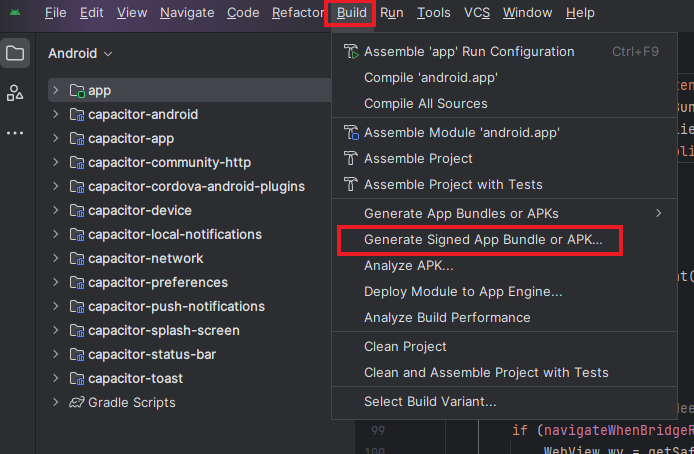Click the Android logo icon in title bar
Screen dimensions: 694x454
[x=15, y=13]
